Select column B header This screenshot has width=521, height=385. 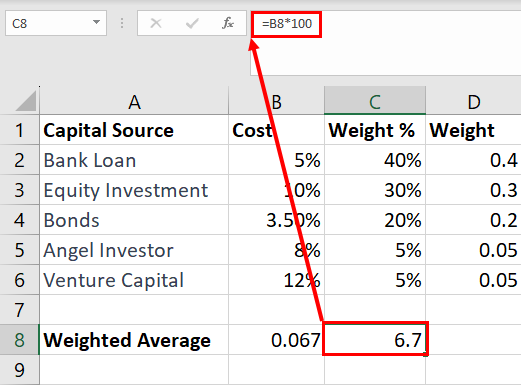tap(276, 101)
